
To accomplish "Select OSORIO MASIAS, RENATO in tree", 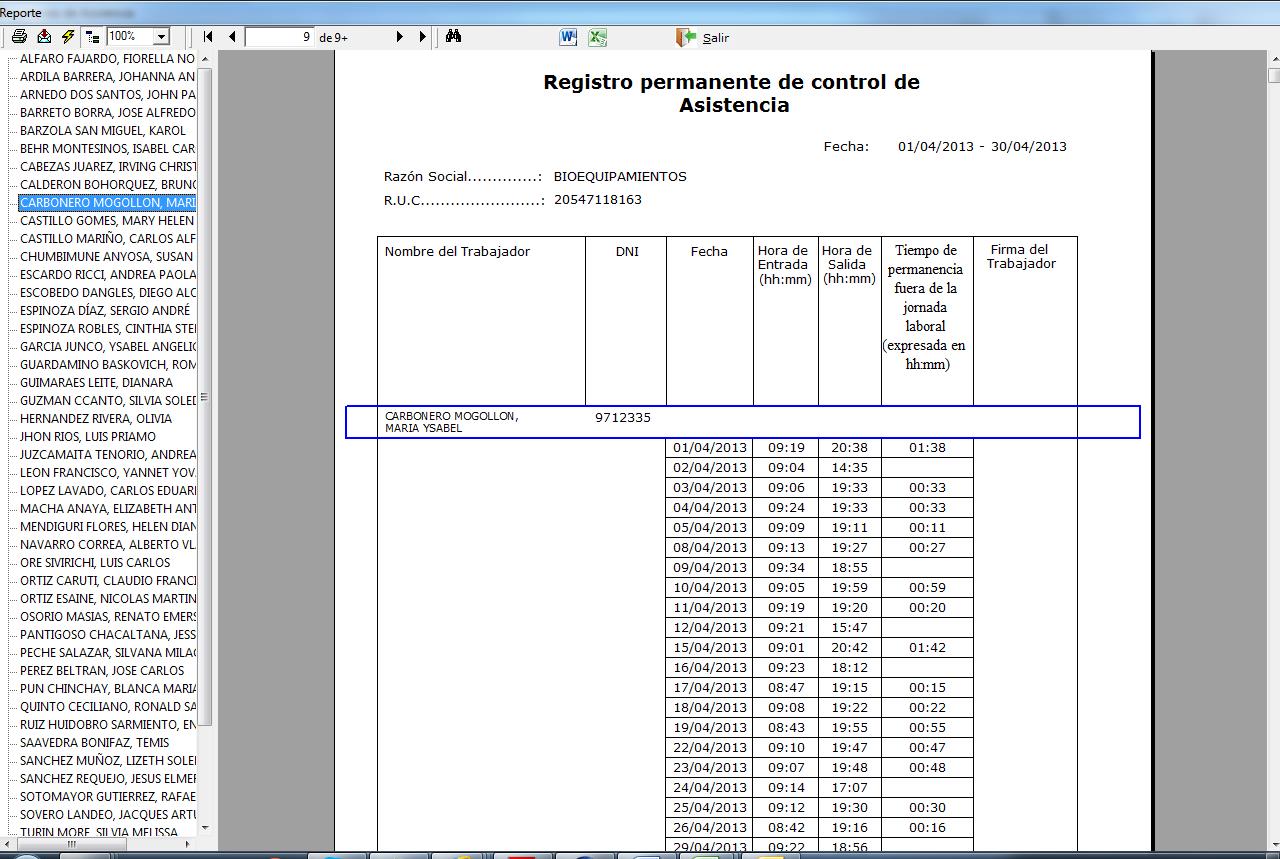I will pos(107,616).
